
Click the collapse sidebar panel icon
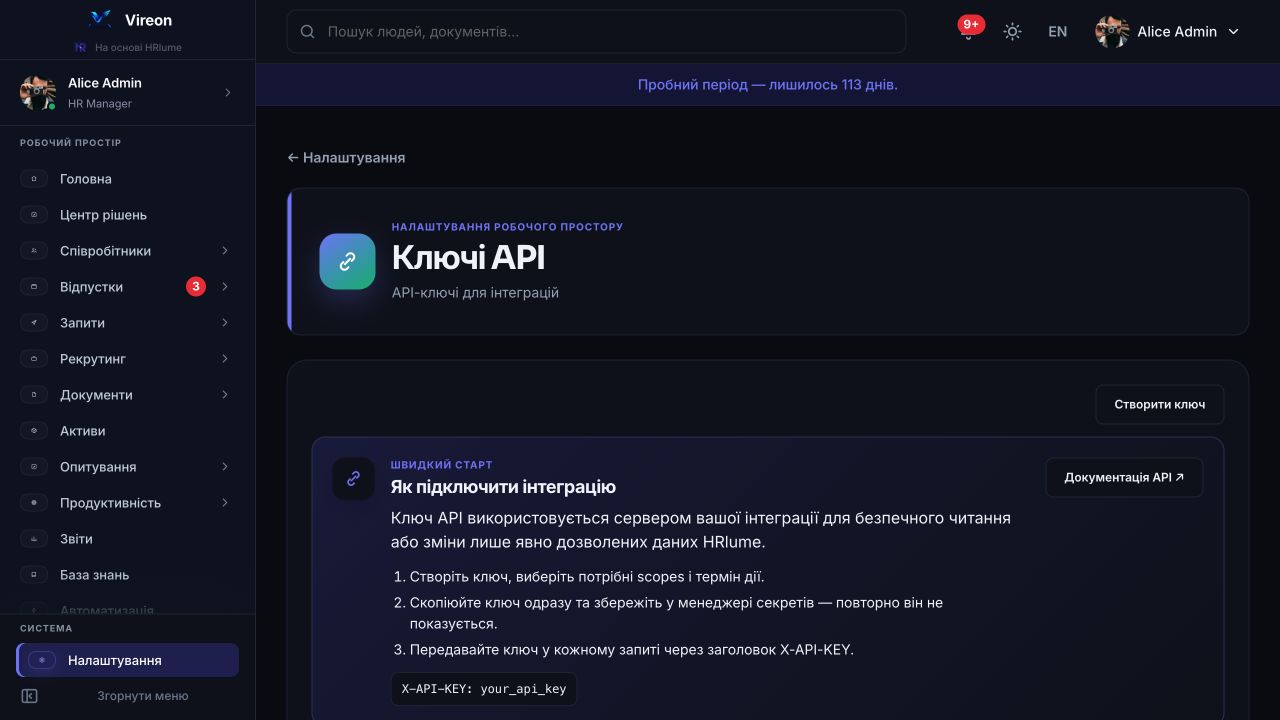[29, 696]
